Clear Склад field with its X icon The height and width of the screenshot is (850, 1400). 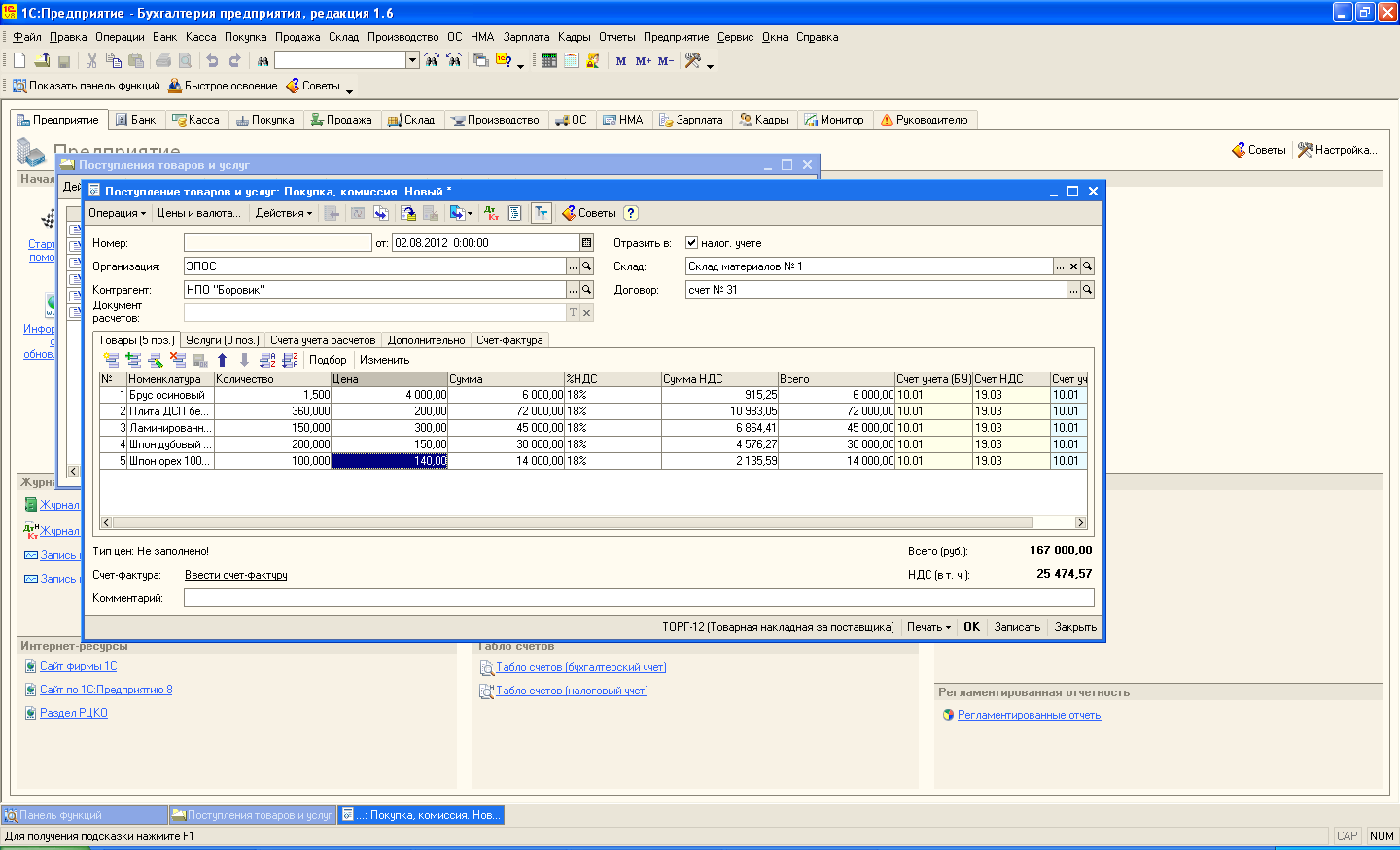[1073, 266]
